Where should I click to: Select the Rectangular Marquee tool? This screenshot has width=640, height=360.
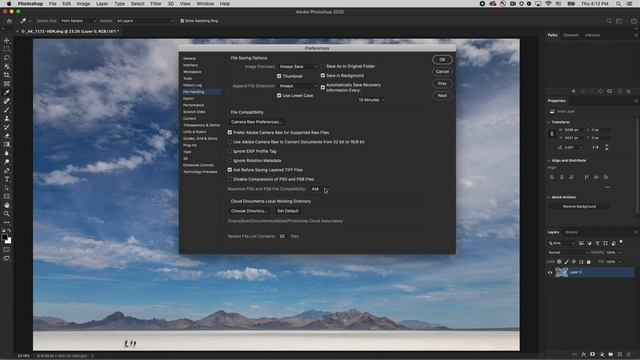pyautogui.click(x=7, y=49)
